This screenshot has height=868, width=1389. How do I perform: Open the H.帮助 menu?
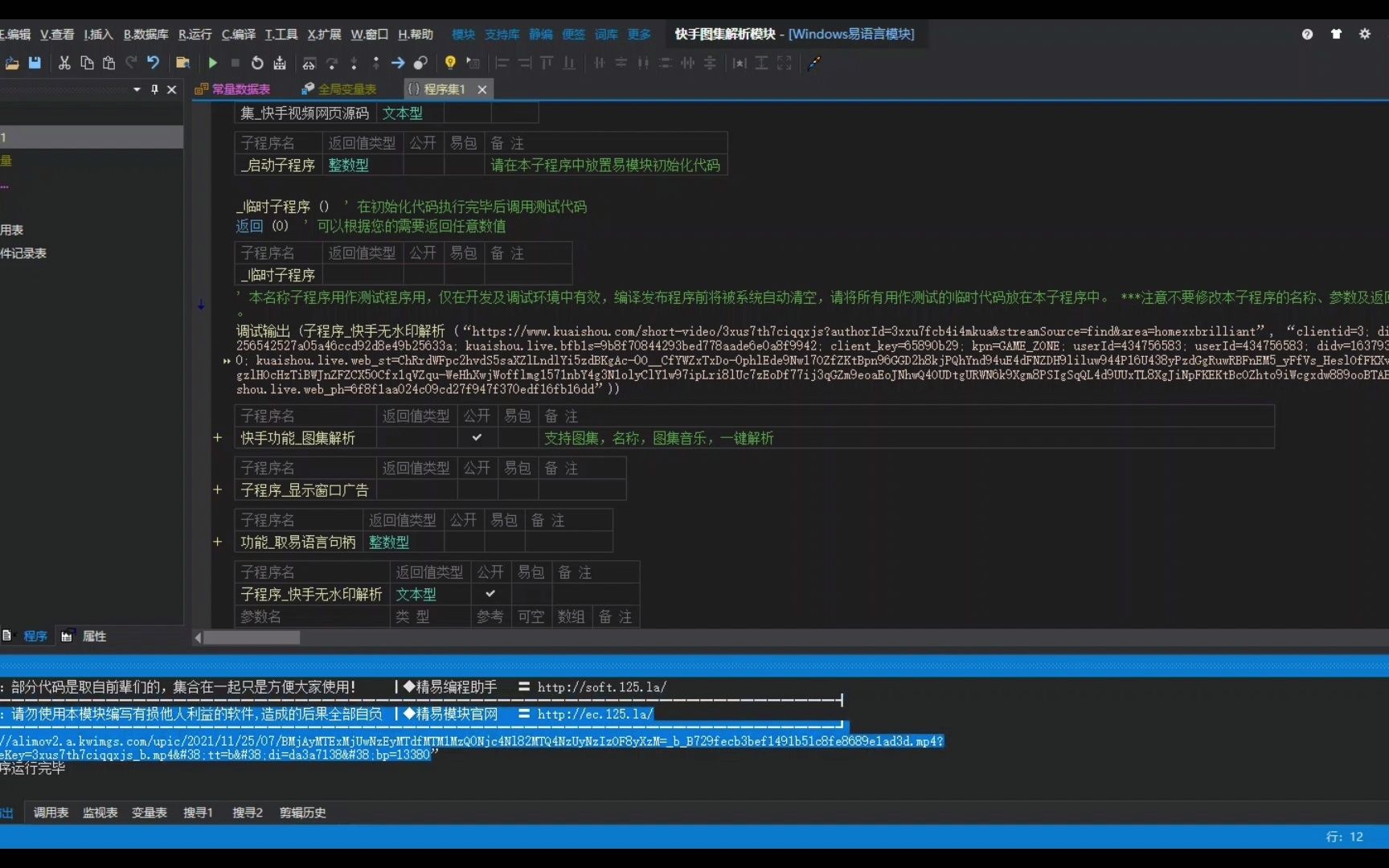coord(416,34)
